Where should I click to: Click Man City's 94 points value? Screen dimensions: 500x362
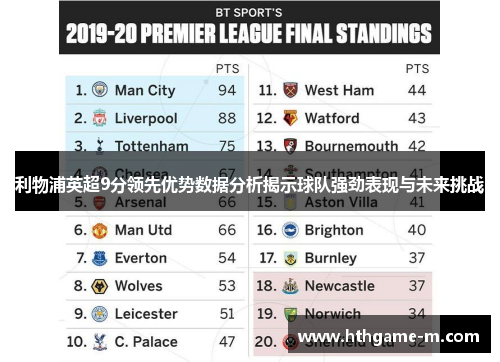[x=227, y=90]
